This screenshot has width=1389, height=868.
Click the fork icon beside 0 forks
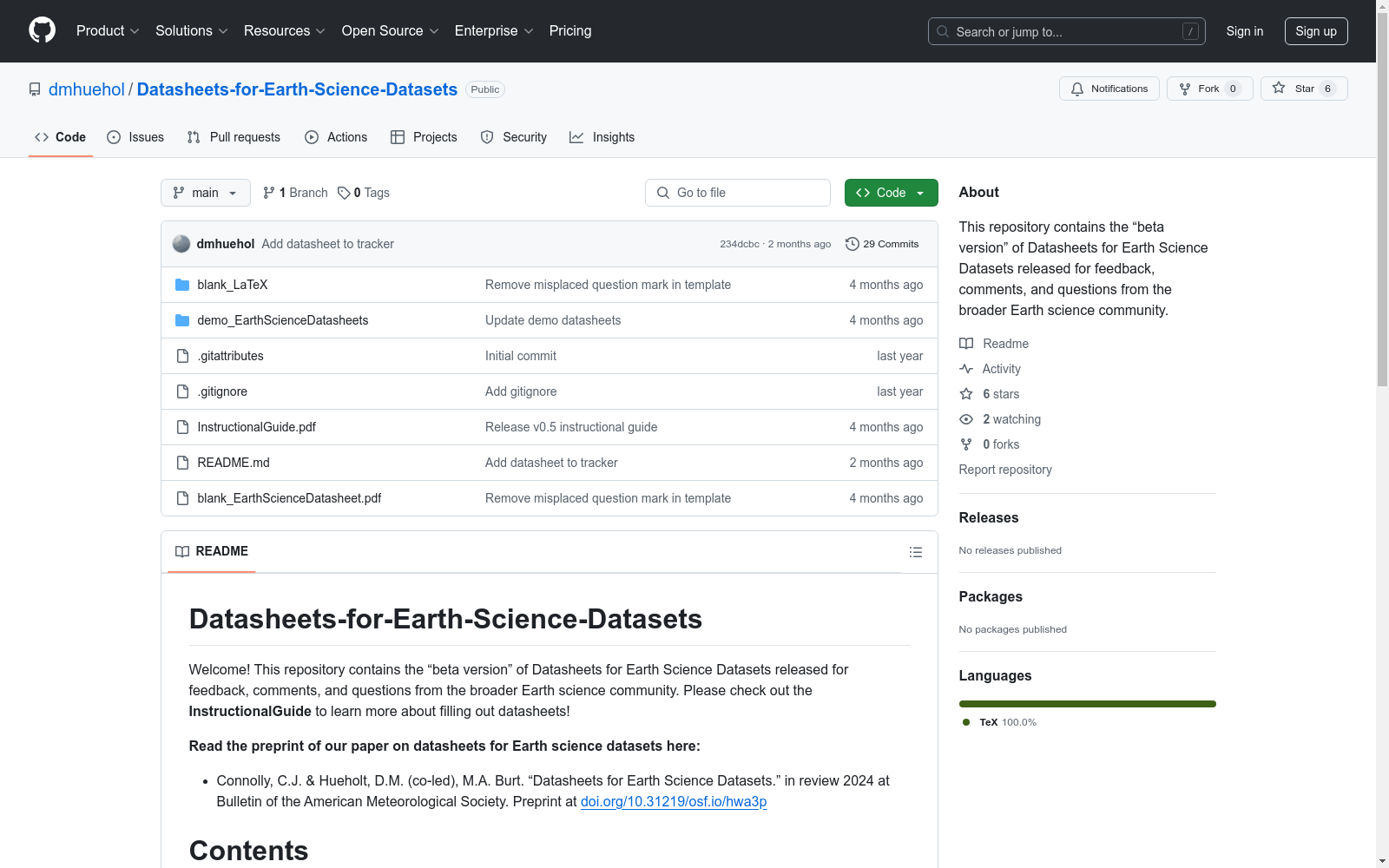tap(966, 444)
